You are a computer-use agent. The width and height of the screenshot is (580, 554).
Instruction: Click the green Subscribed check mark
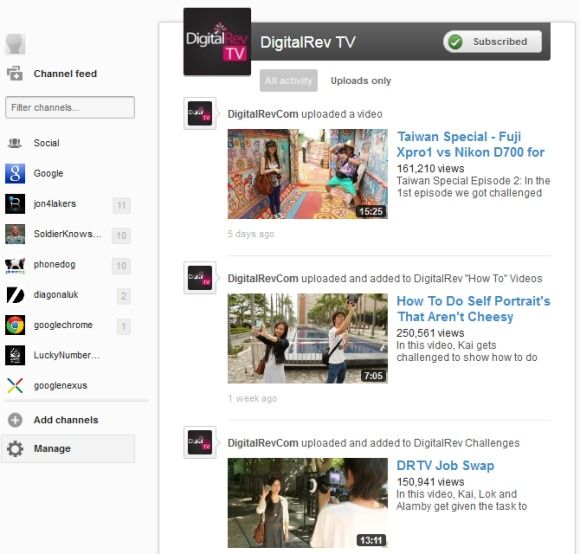pos(455,42)
